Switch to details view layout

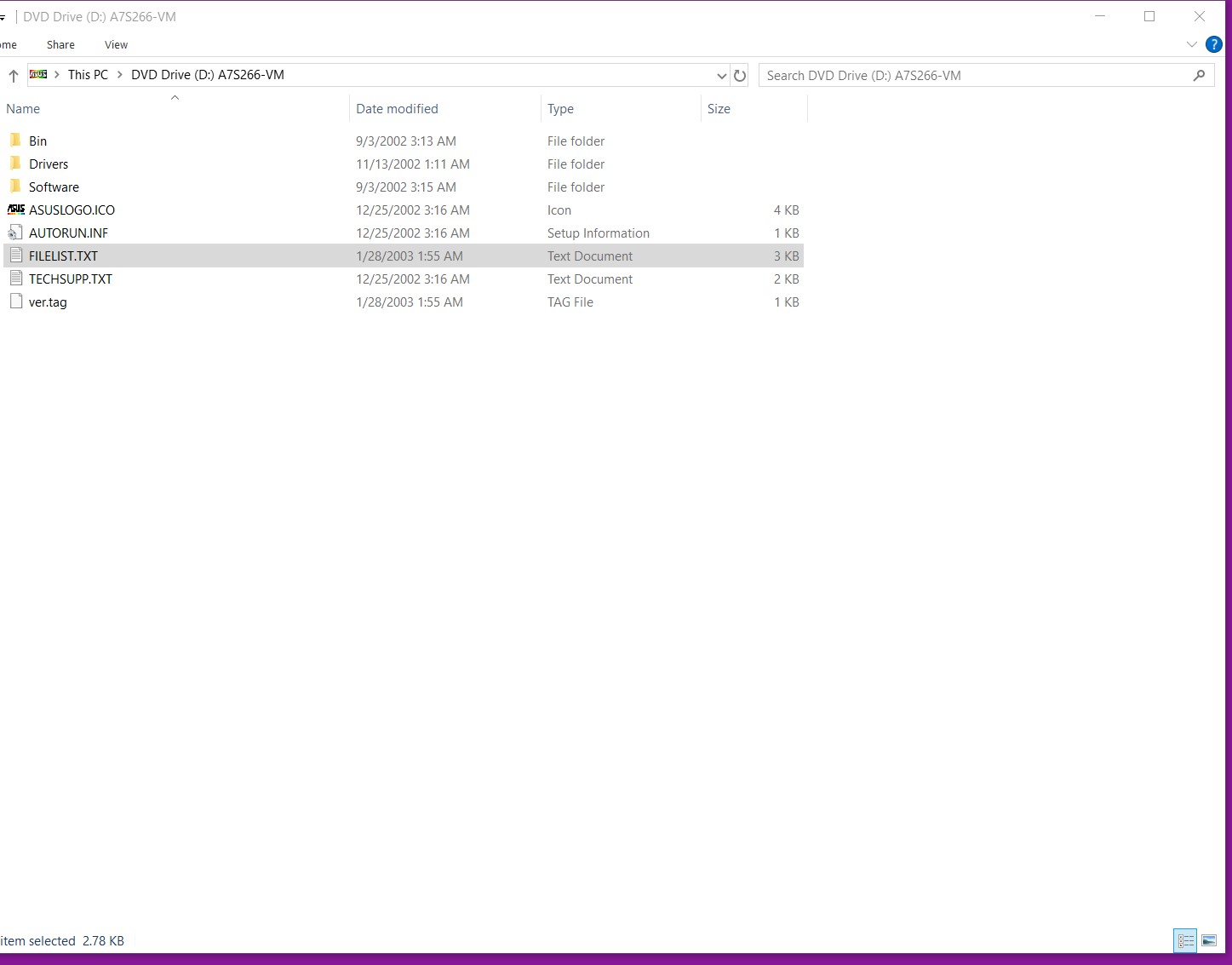click(x=1185, y=940)
